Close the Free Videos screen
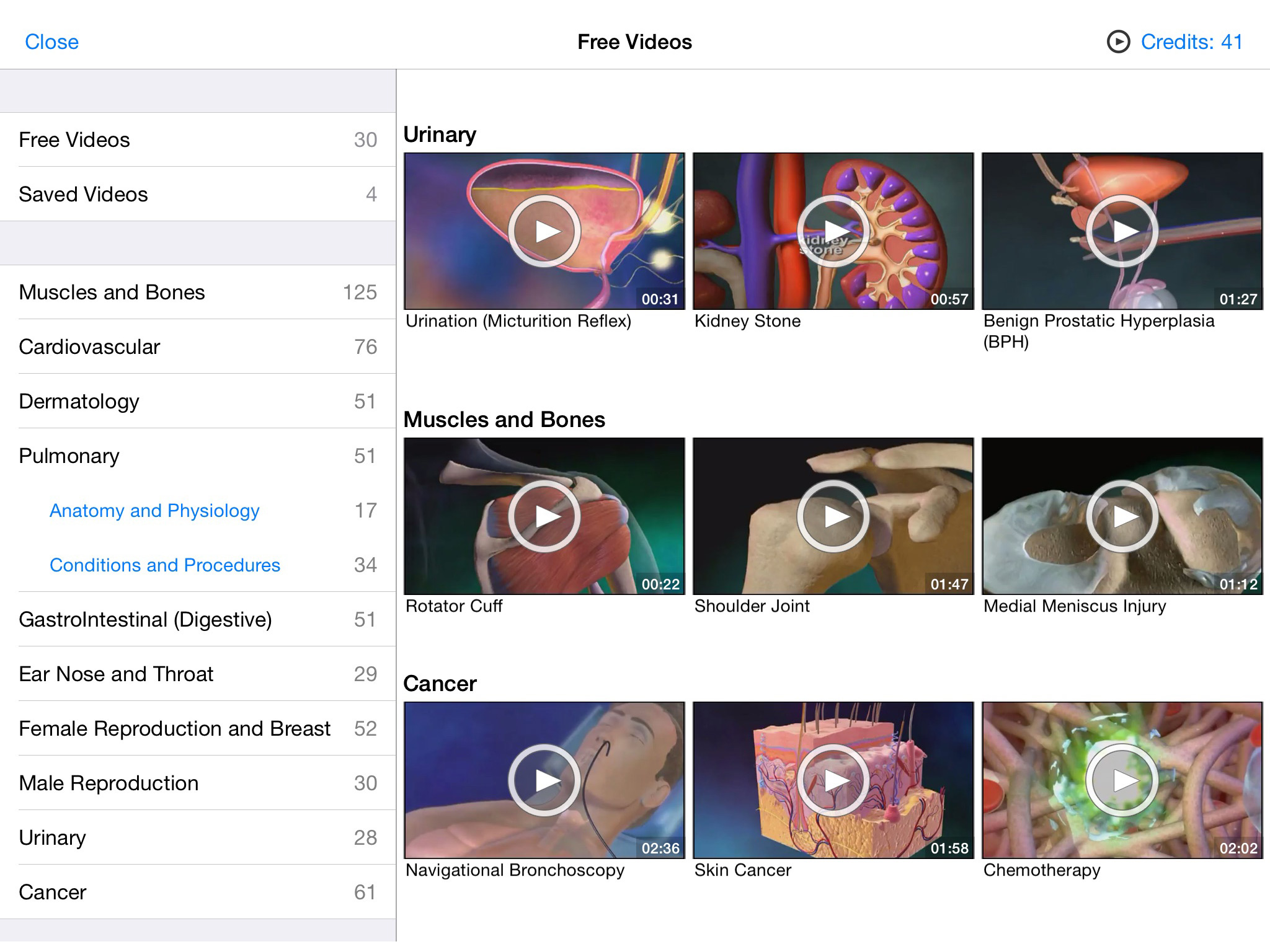The height and width of the screenshot is (952, 1270). tap(51, 42)
